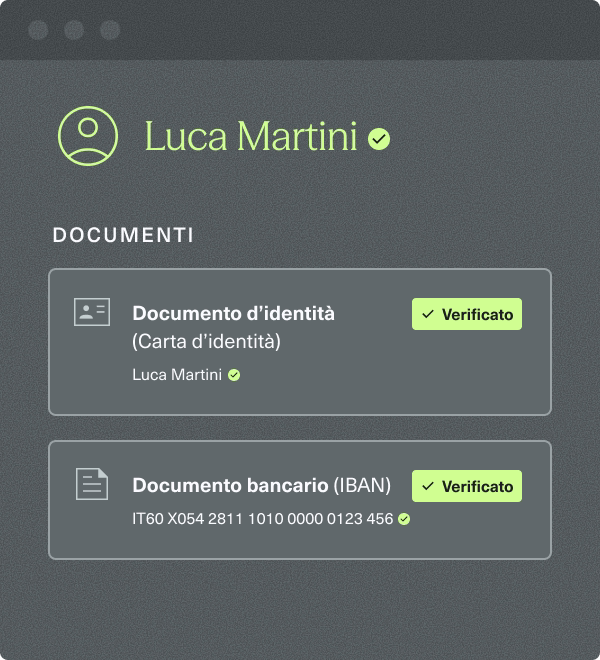Click check badge after the IBAN number
This screenshot has height=660, width=600.
[x=404, y=519]
